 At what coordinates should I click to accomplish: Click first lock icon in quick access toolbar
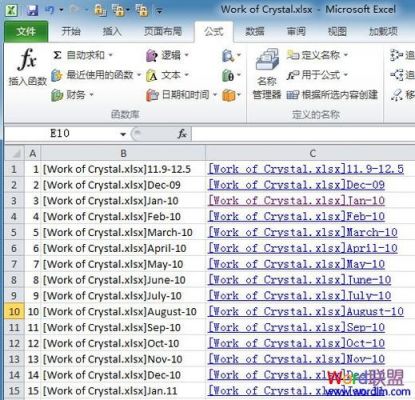[100, 10]
